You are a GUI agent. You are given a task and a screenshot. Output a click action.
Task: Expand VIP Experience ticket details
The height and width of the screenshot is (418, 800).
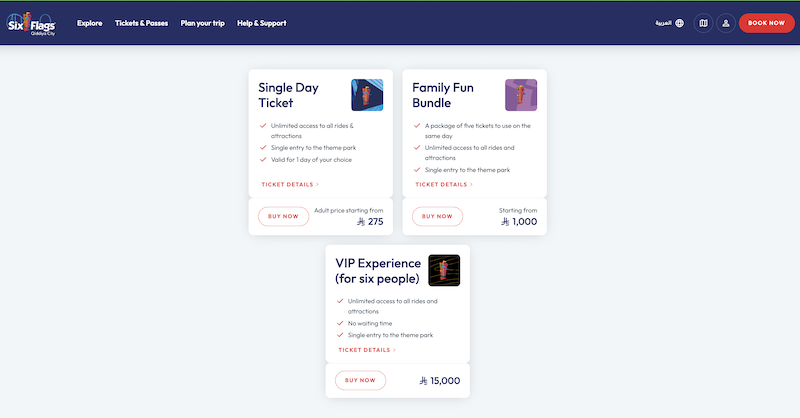point(367,350)
